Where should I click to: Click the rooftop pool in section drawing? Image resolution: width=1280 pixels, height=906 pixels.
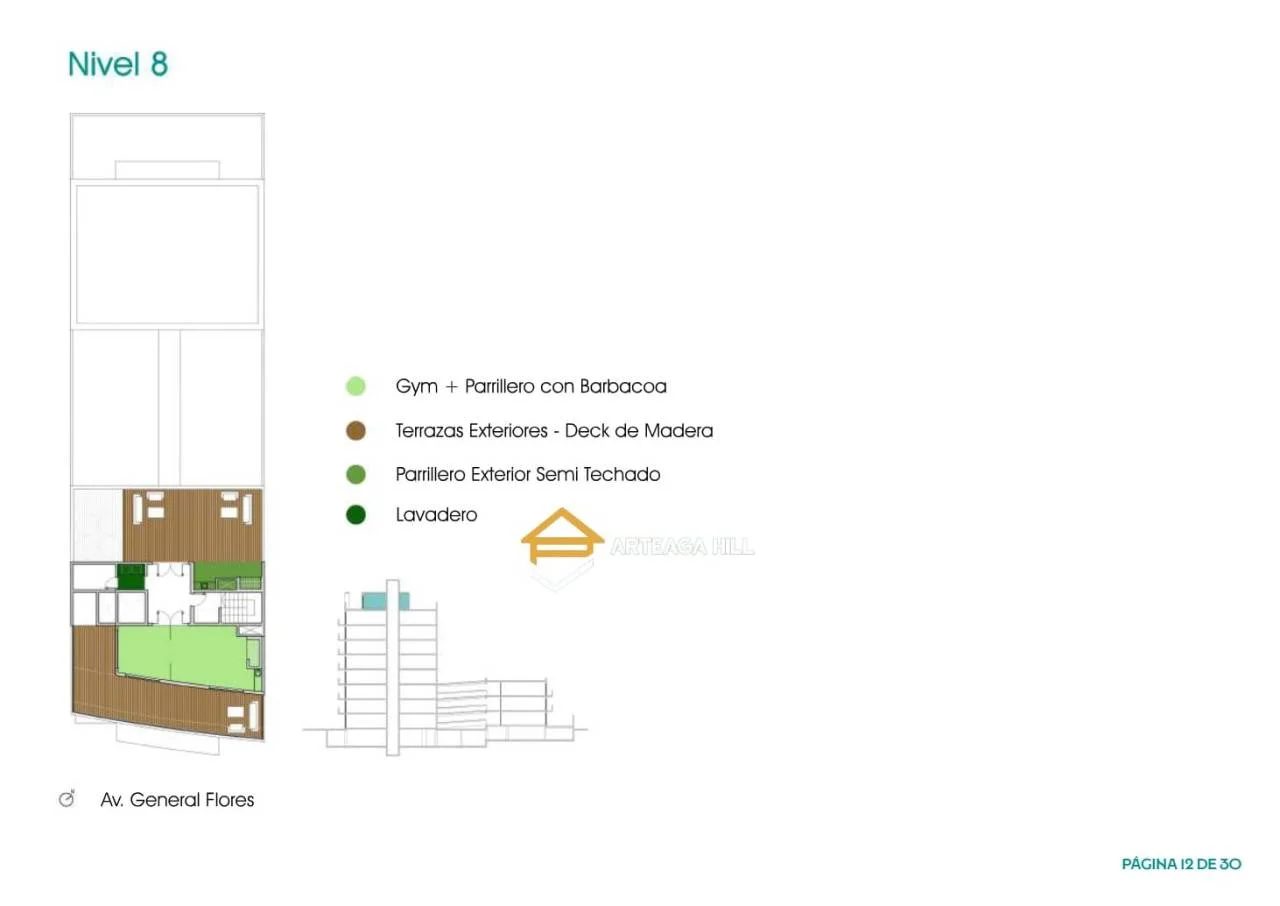(385, 600)
